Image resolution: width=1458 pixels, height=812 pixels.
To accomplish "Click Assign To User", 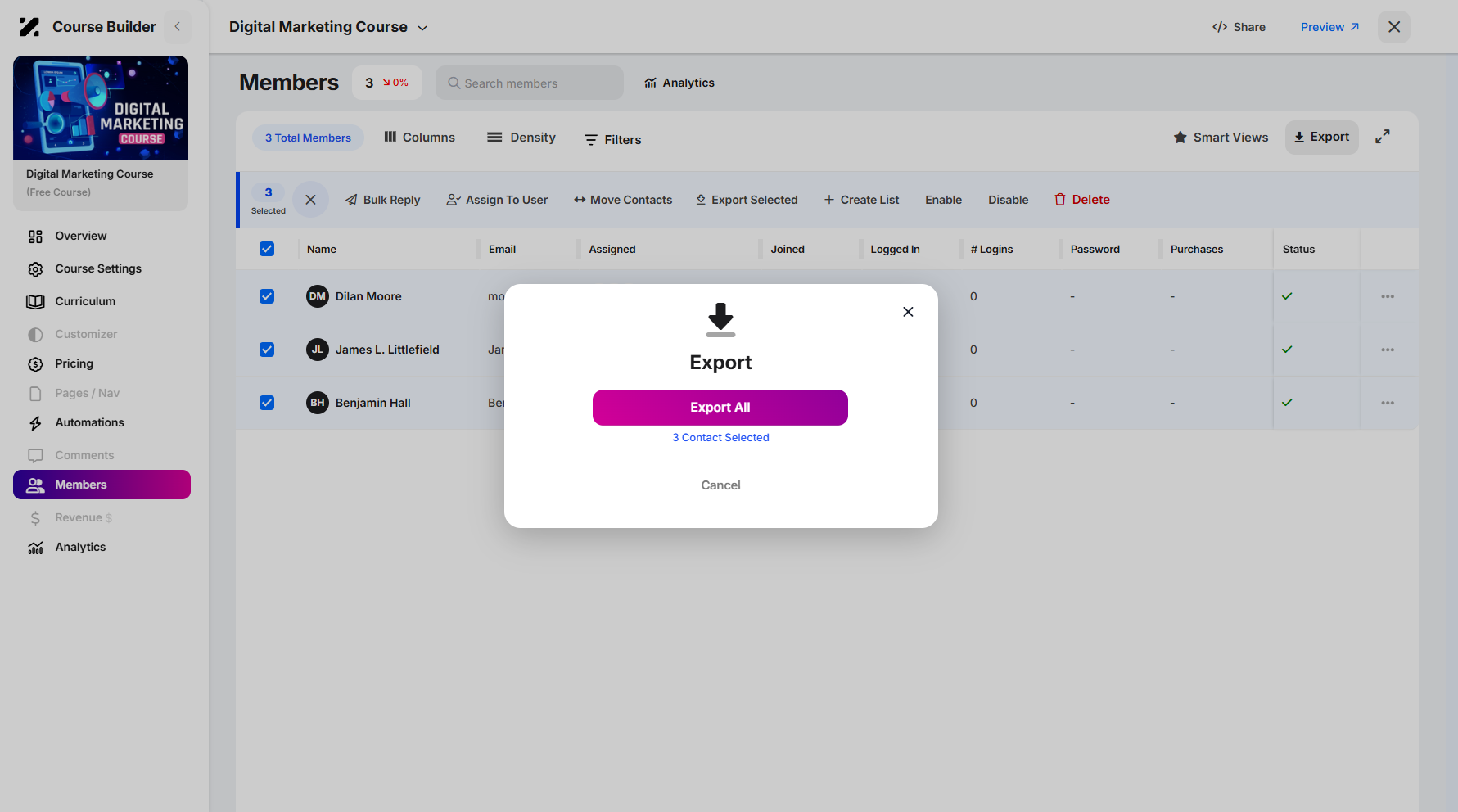I will (x=497, y=200).
